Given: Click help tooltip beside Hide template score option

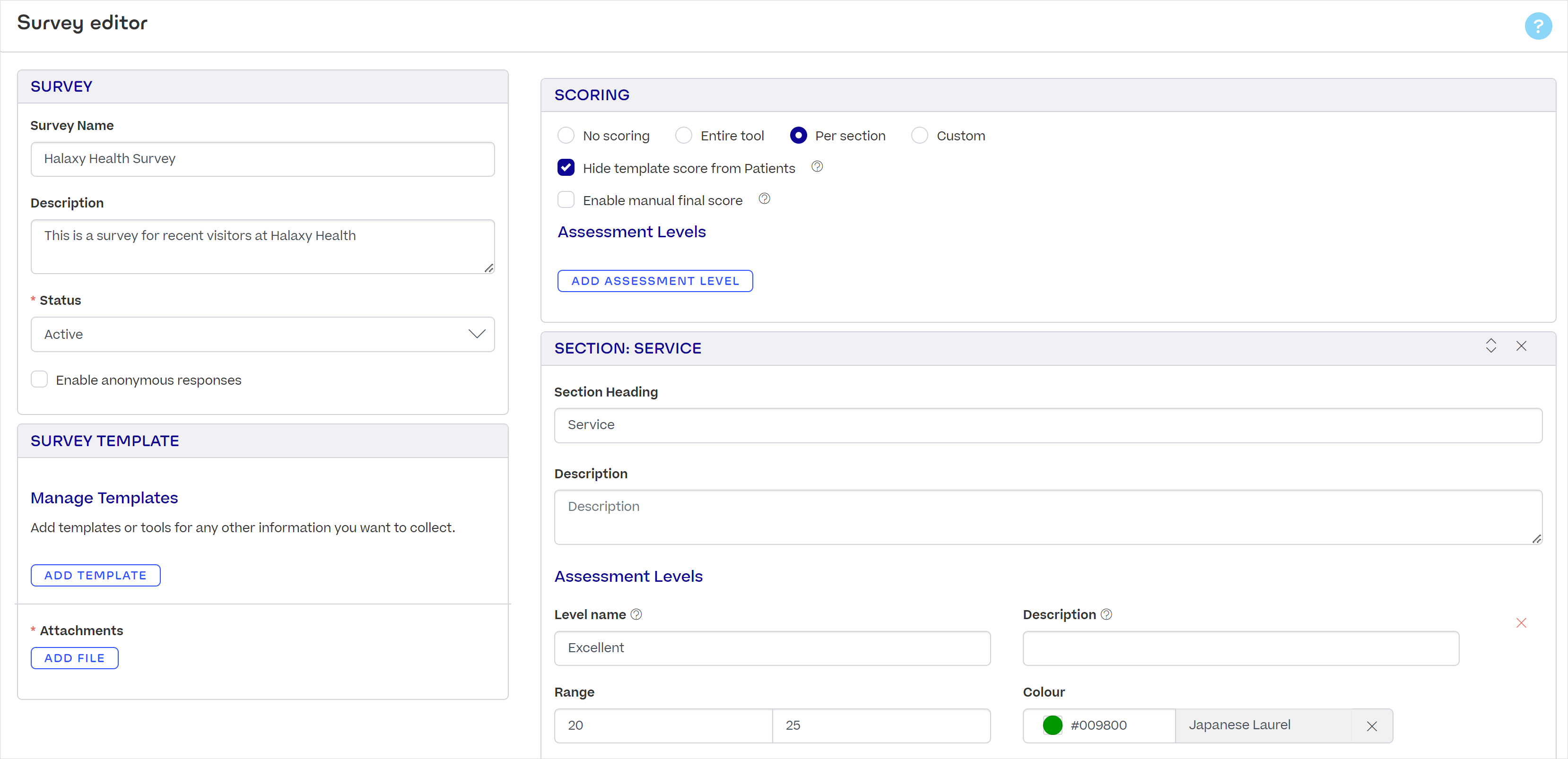Looking at the screenshot, I should click(x=817, y=166).
